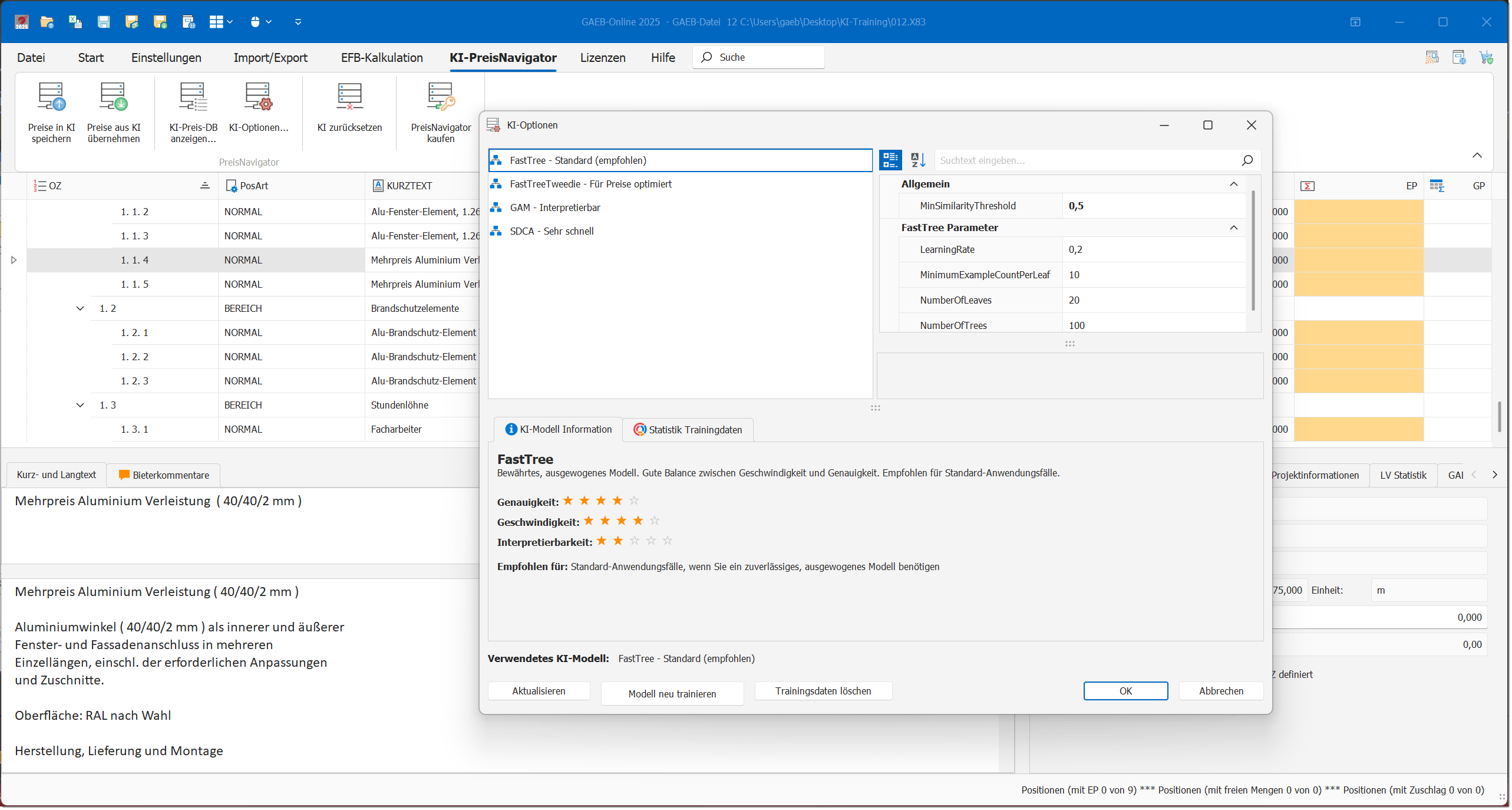Open KI-Preis-DB anzeigen
The height and width of the screenshot is (810, 1512).
[193, 98]
